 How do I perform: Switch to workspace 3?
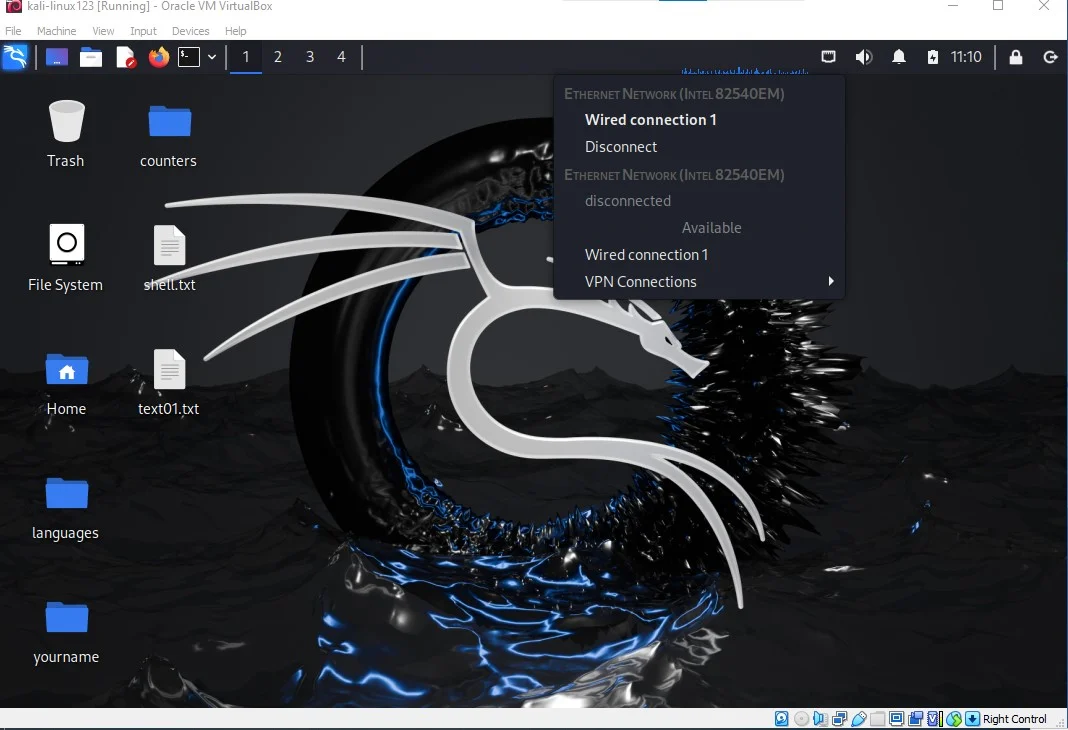[310, 57]
